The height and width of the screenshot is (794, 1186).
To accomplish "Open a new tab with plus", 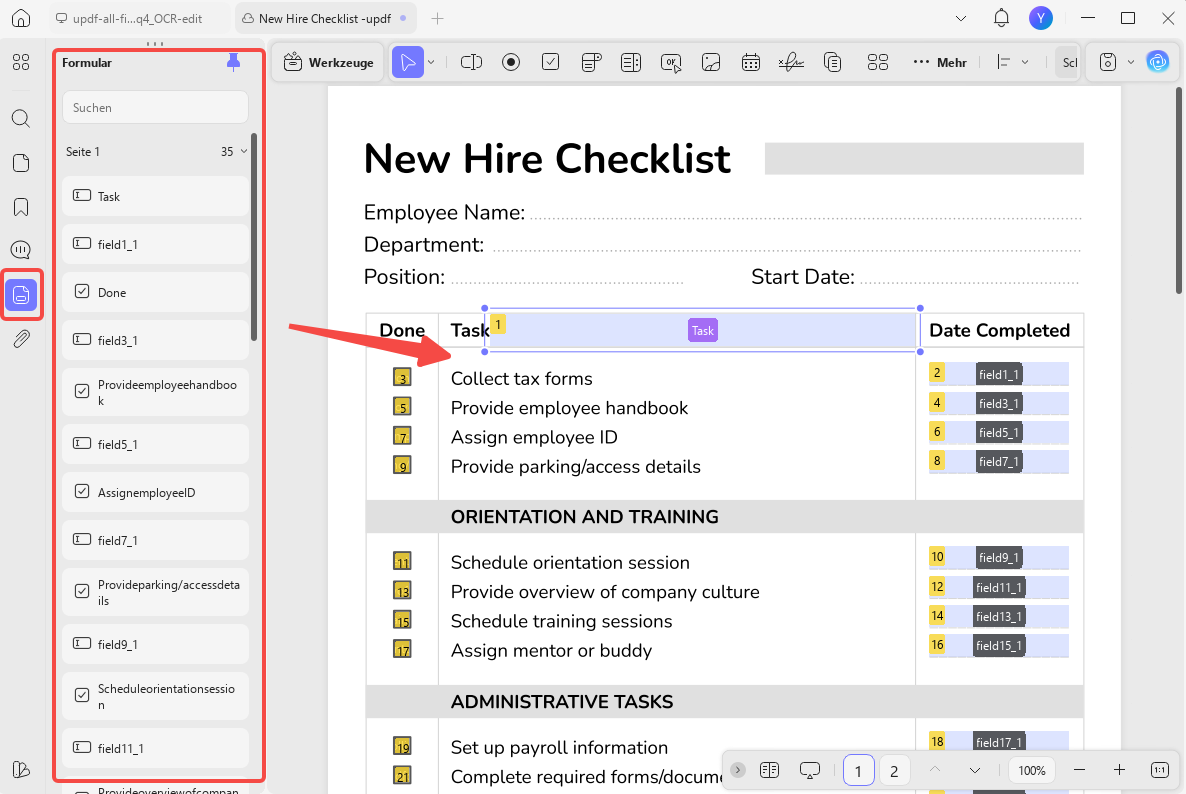I will click(x=437, y=18).
